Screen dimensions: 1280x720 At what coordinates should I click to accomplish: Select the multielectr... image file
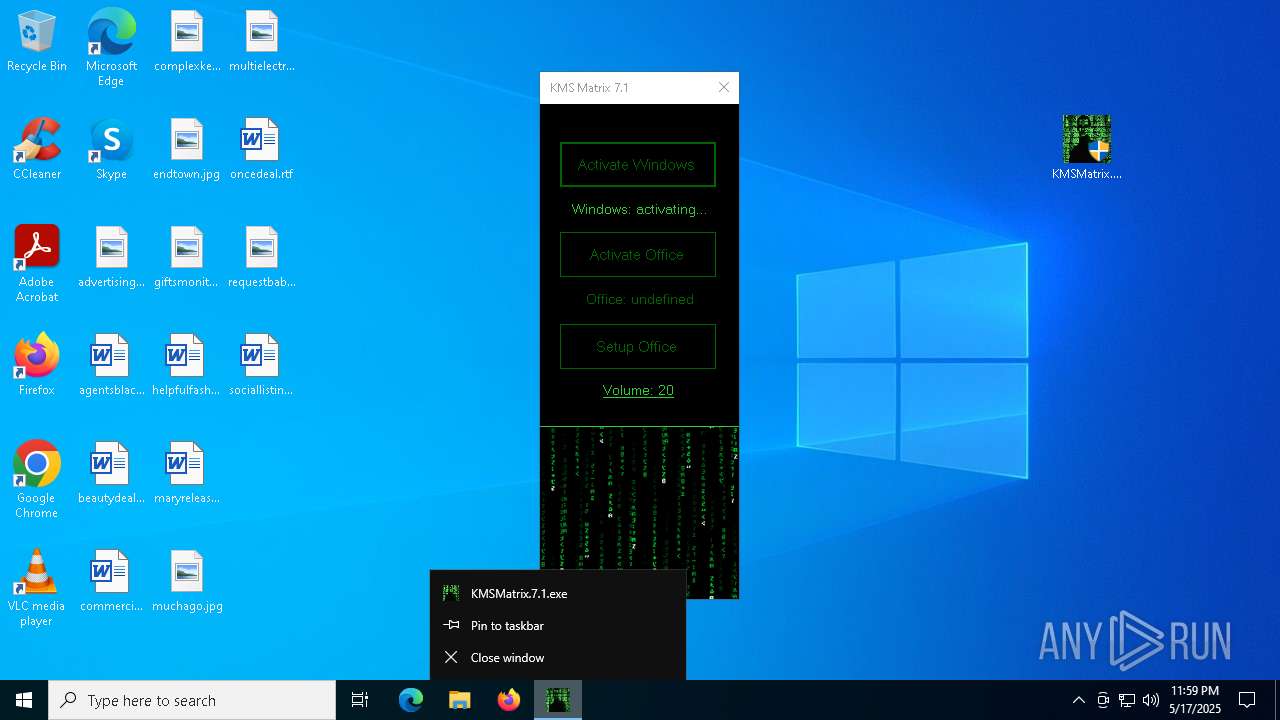point(262,42)
